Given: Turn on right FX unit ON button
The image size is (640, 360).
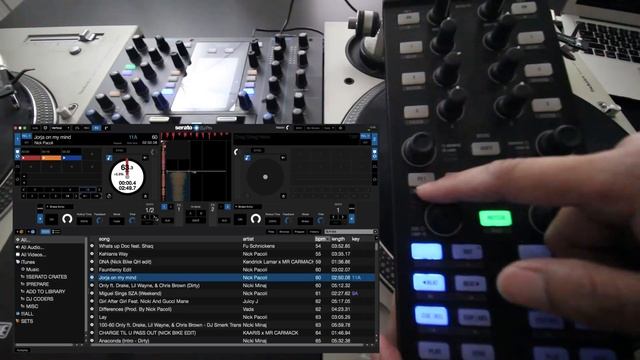Looking at the screenshot, I should (x=239, y=220).
